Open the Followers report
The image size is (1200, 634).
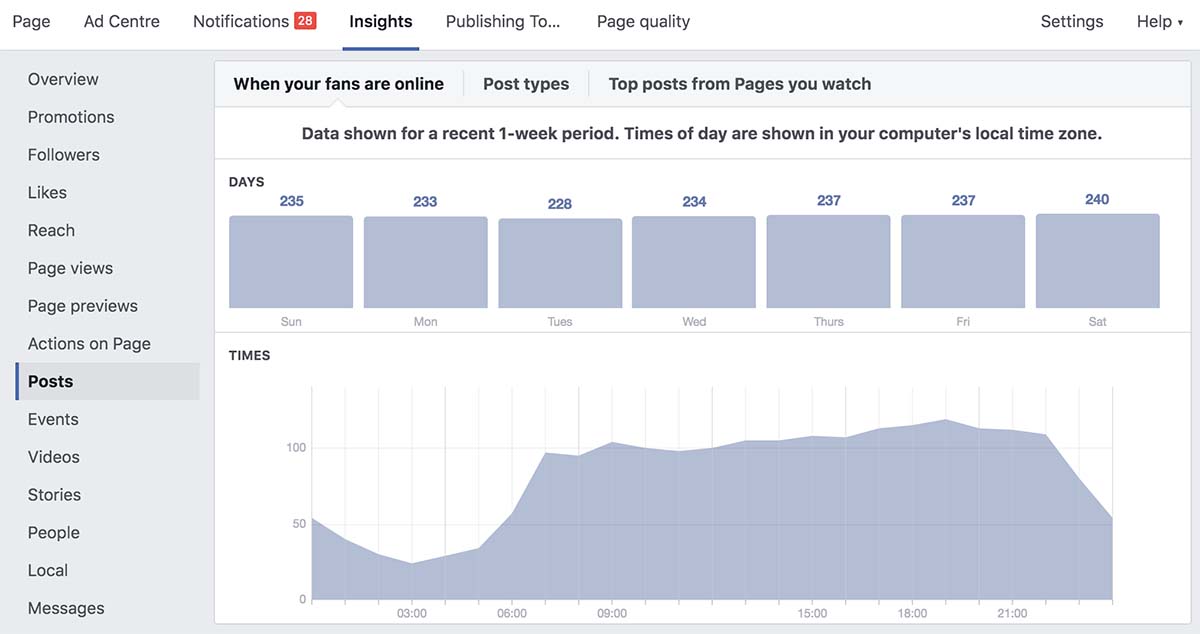coord(63,154)
